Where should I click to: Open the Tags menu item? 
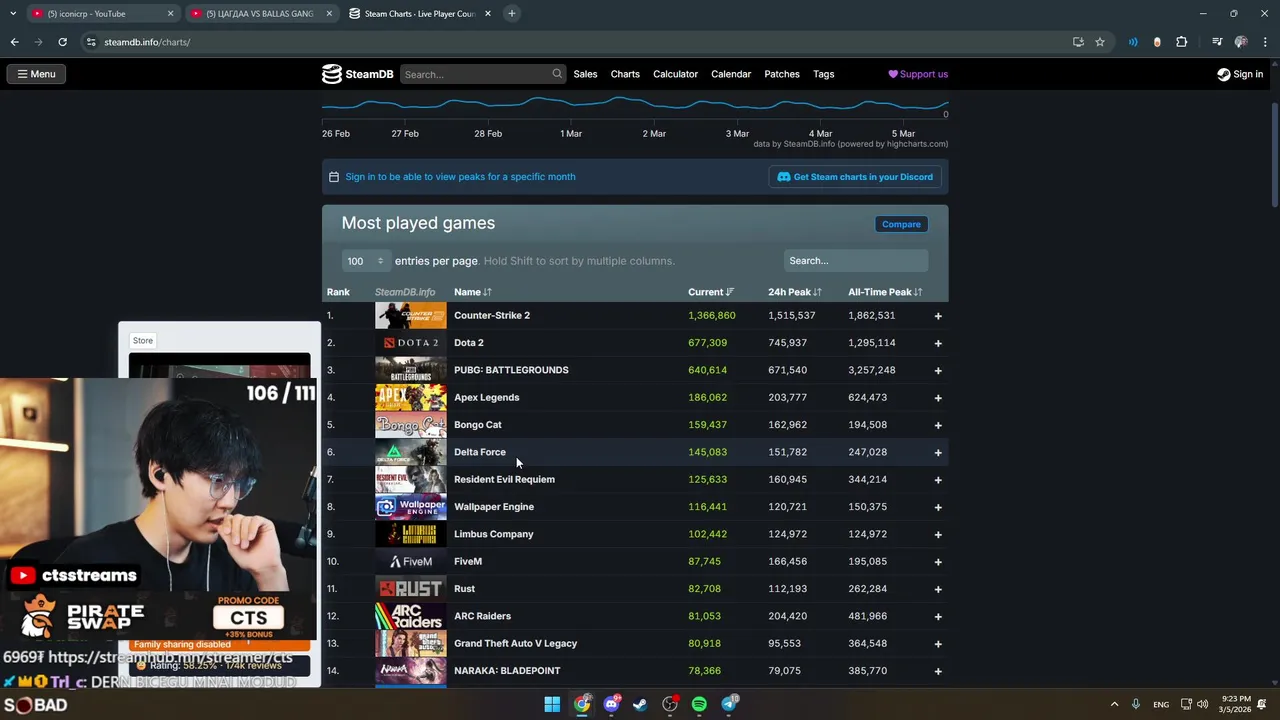[823, 74]
